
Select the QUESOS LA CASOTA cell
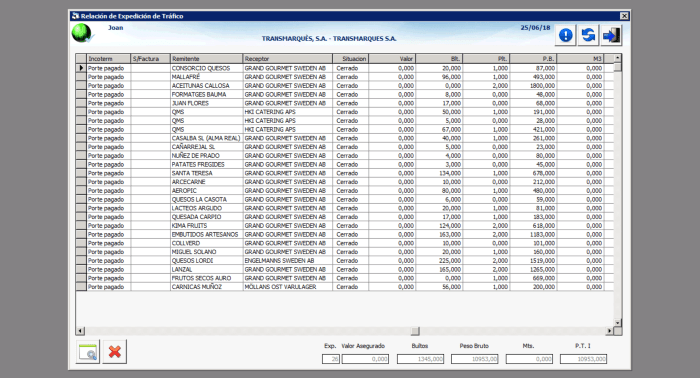tap(207, 199)
